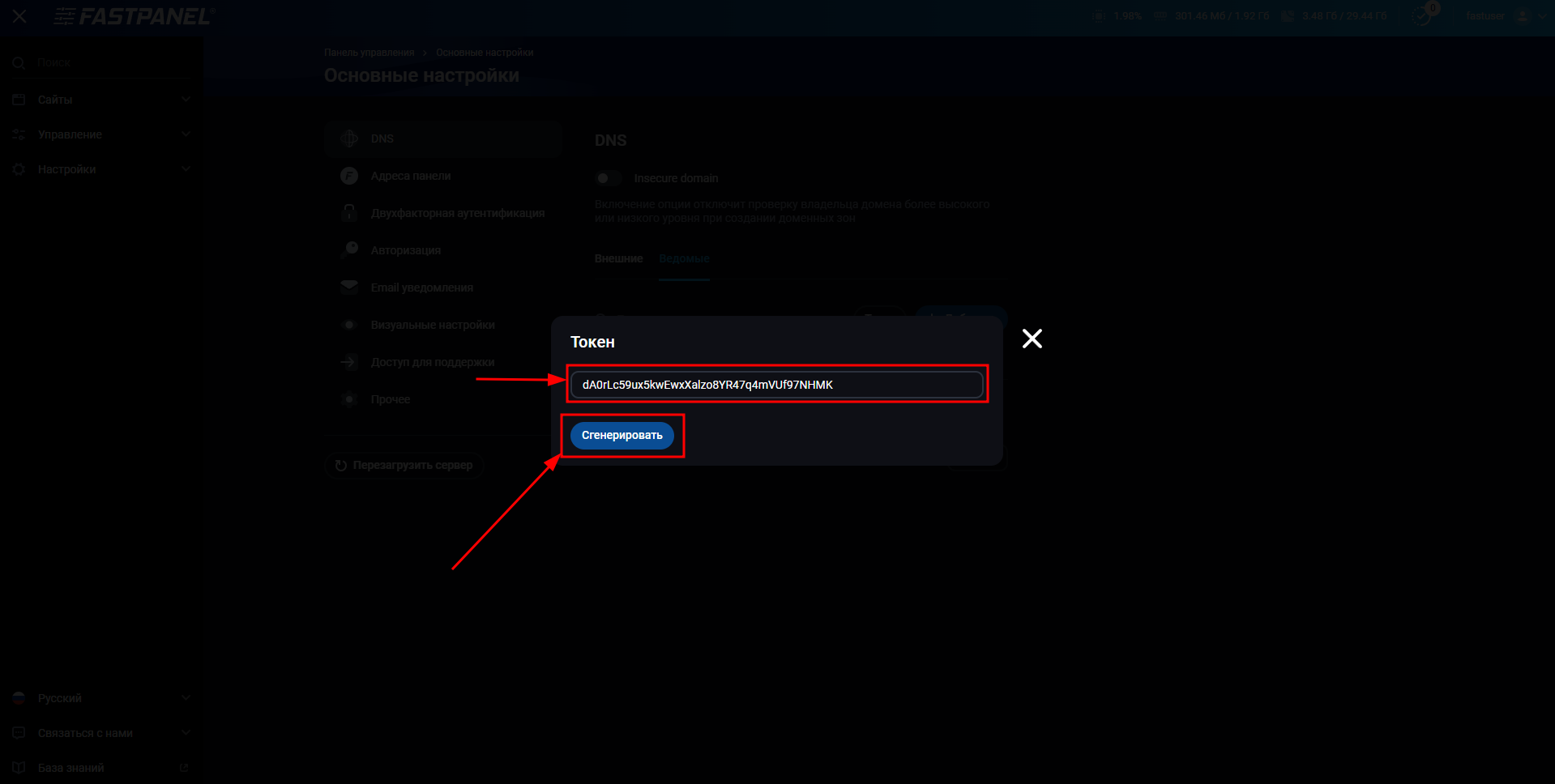
Task: Click the Визуальные настройки eye icon
Action: (349, 325)
